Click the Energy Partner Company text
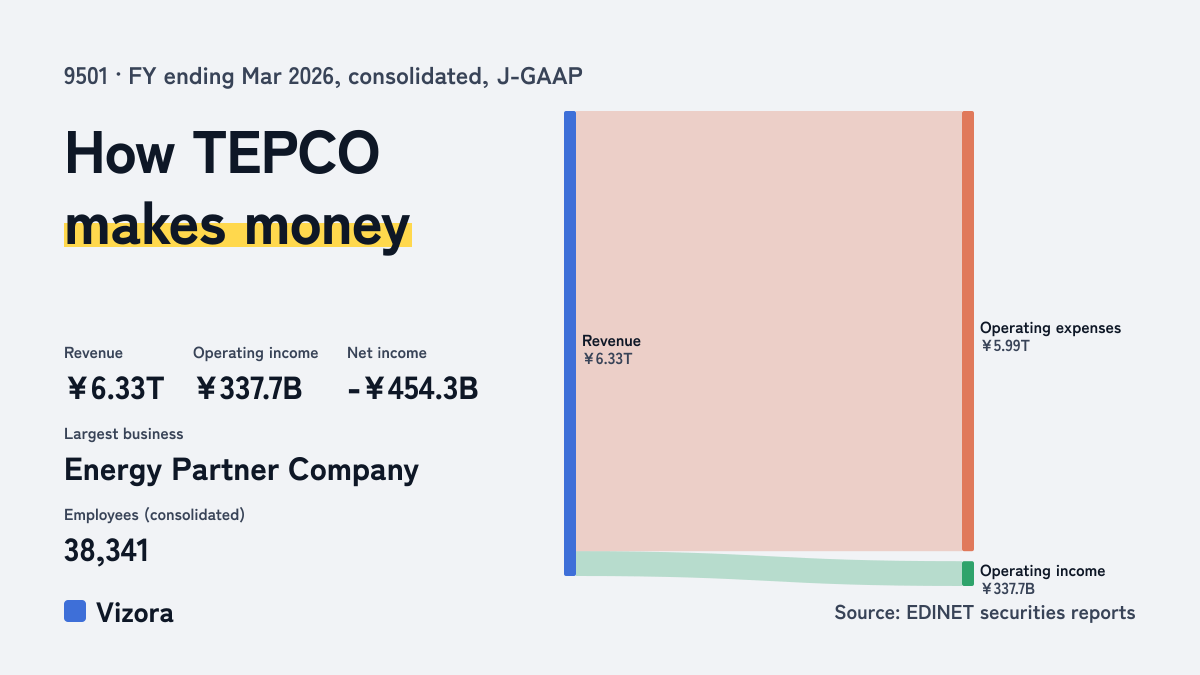 (x=241, y=469)
